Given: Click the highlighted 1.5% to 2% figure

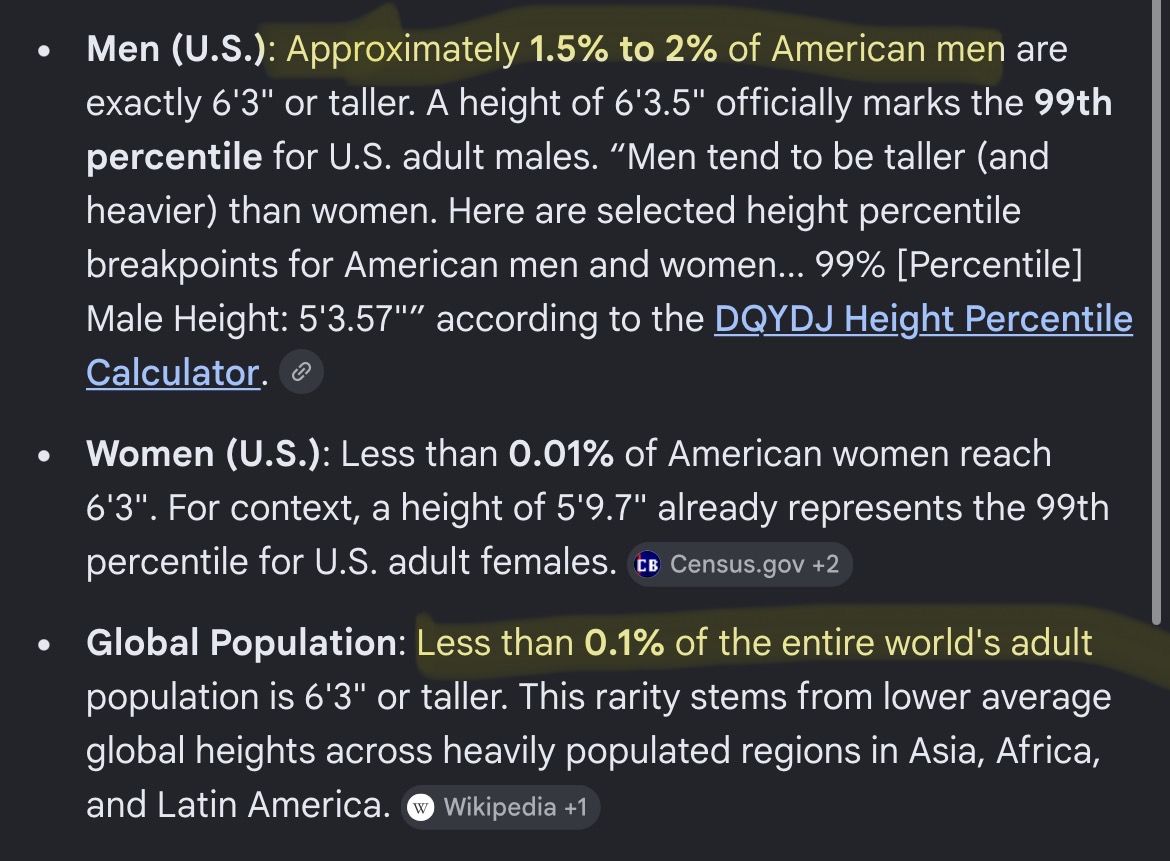Looking at the screenshot, I should 624,49.
